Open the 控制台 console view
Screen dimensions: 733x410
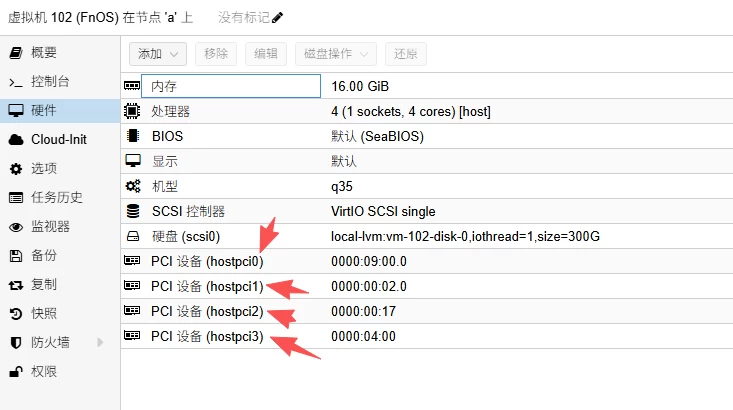(x=49, y=81)
